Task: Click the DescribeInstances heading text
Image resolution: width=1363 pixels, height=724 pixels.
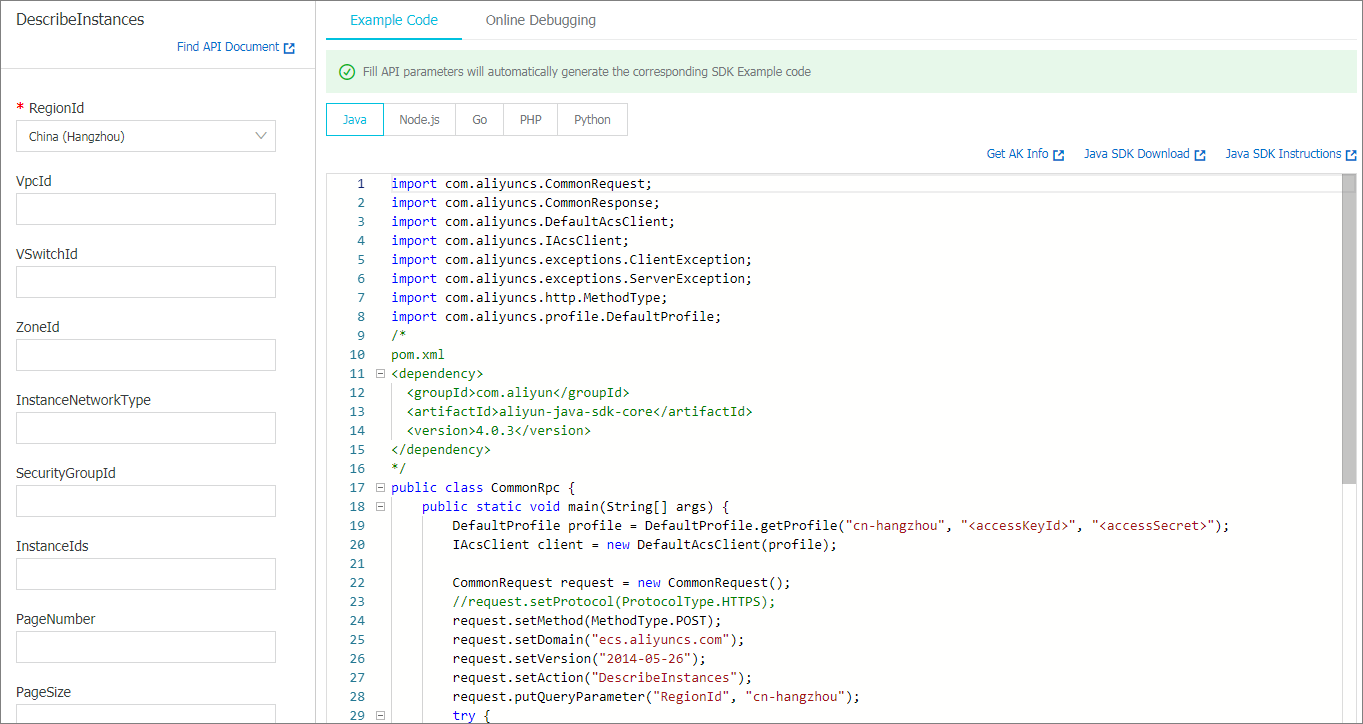Action: click(80, 19)
